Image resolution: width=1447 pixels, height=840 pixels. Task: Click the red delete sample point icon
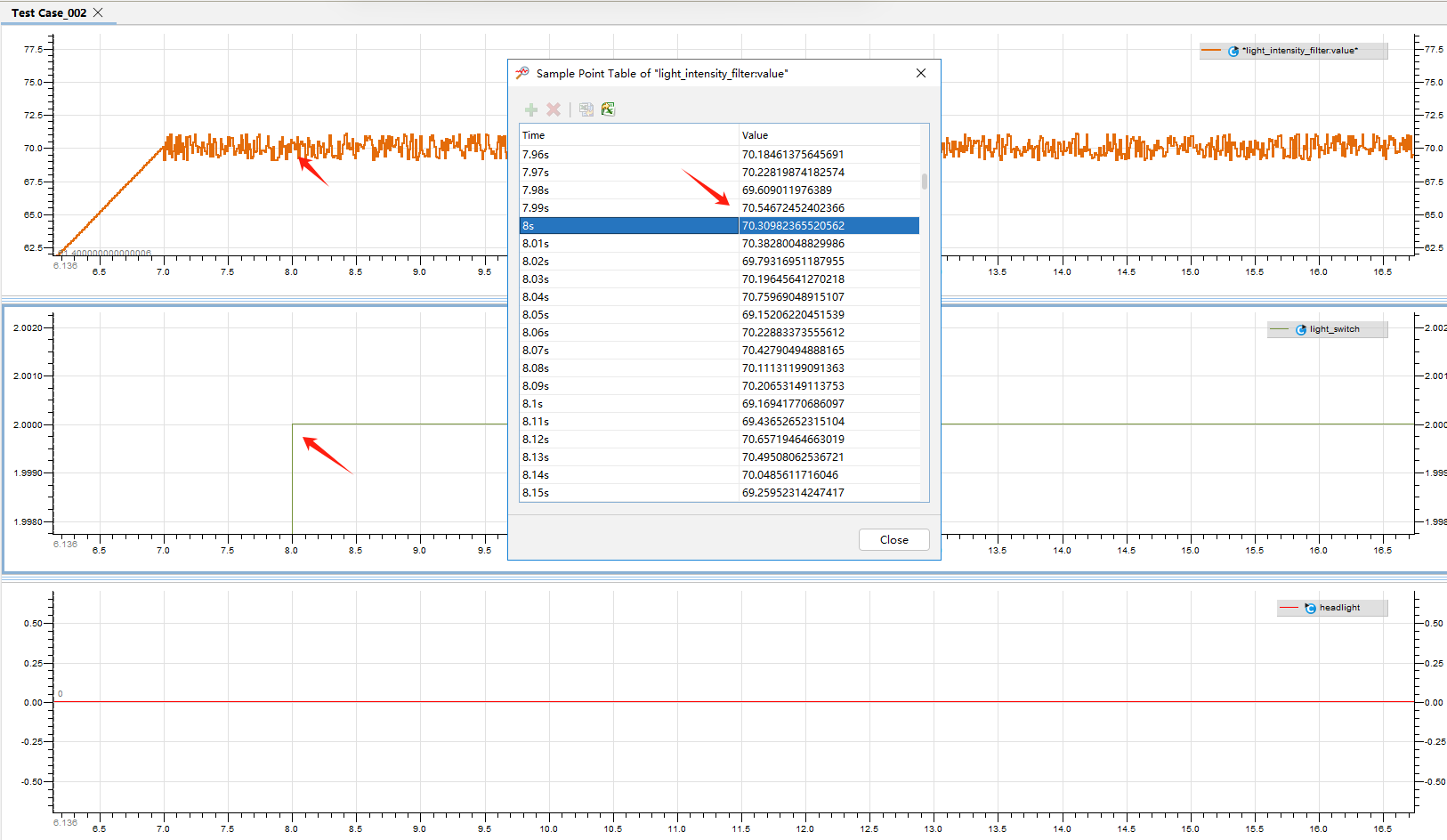pyautogui.click(x=554, y=109)
